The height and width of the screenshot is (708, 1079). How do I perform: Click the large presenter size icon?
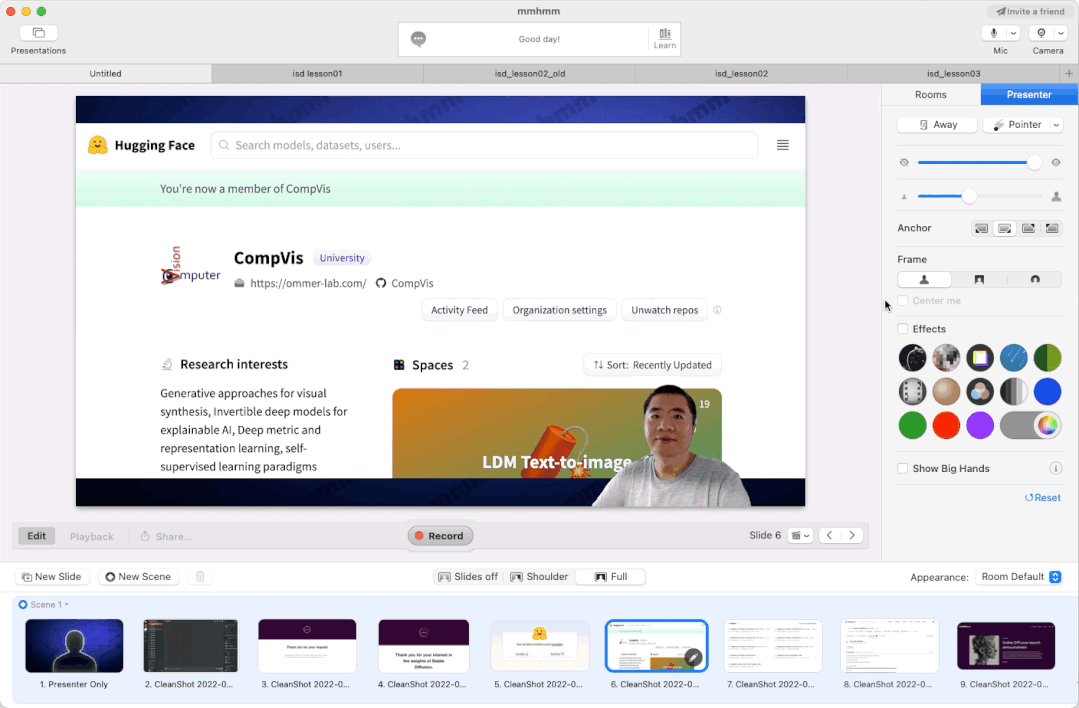1056,197
